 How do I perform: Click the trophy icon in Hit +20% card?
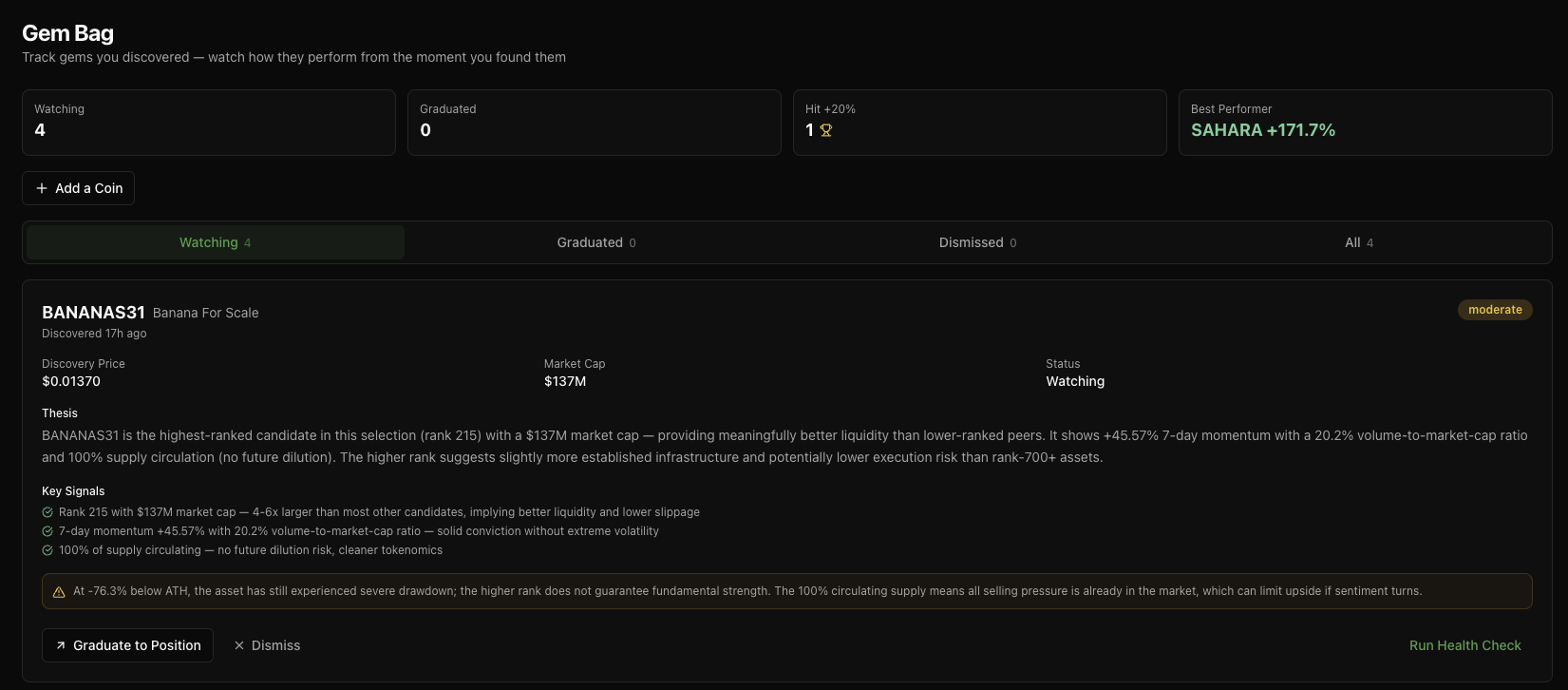click(x=826, y=130)
